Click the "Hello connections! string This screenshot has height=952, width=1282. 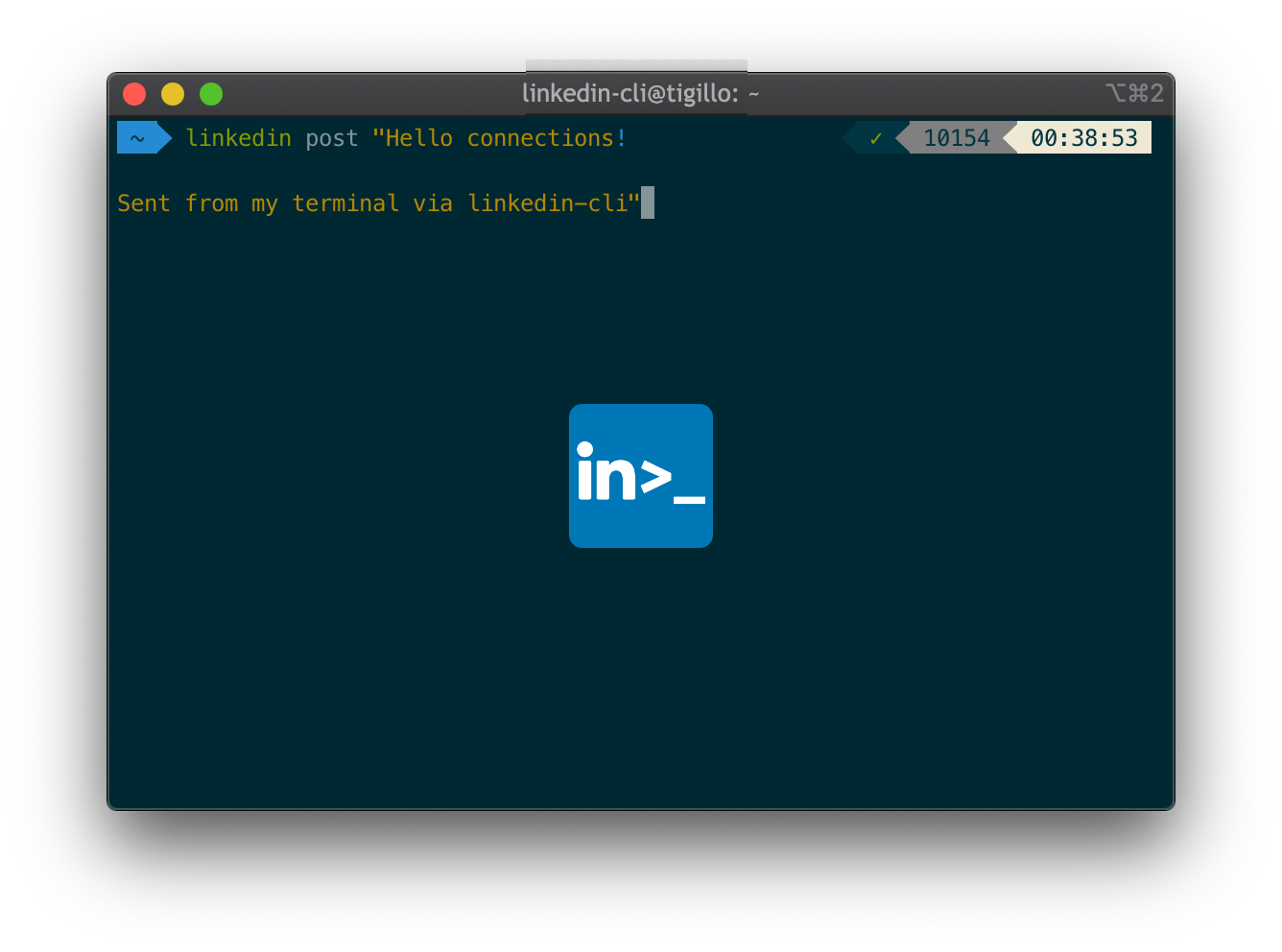click(x=500, y=138)
